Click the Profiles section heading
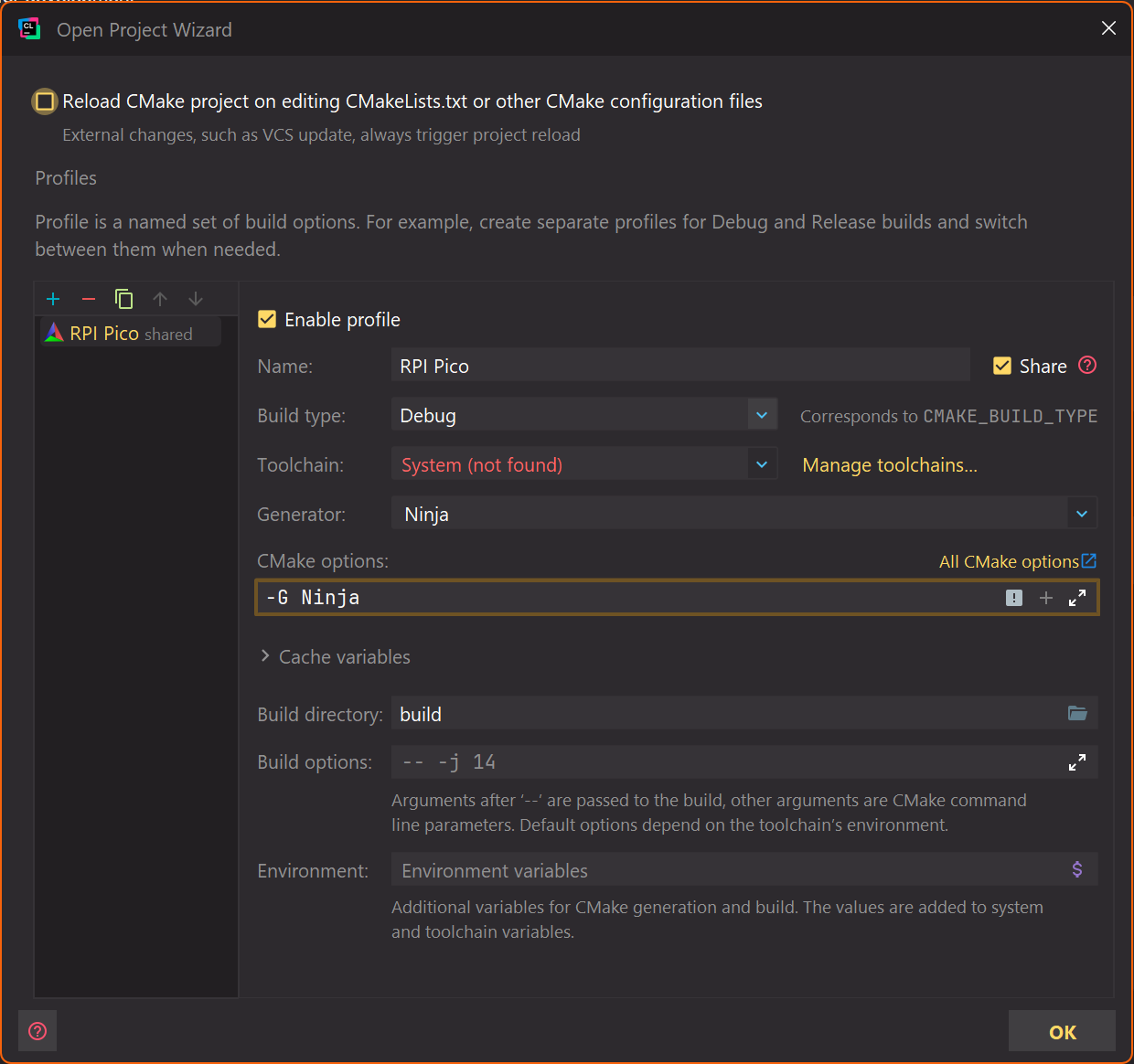1134x1064 pixels. click(x=66, y=178)
